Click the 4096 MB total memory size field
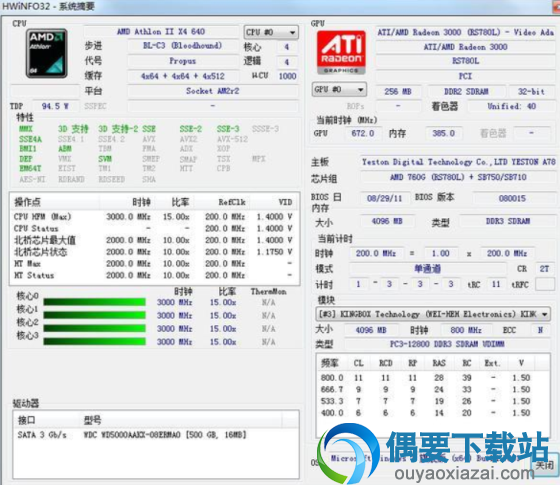 (x=387, y=221)
